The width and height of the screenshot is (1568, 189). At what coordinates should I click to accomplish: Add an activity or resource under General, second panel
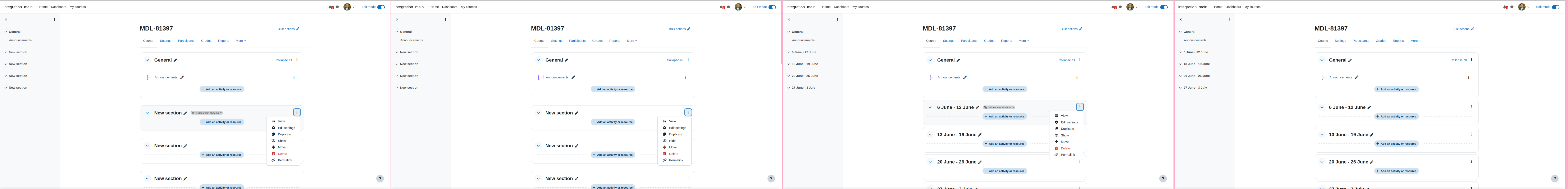click(x=613, y=89)
